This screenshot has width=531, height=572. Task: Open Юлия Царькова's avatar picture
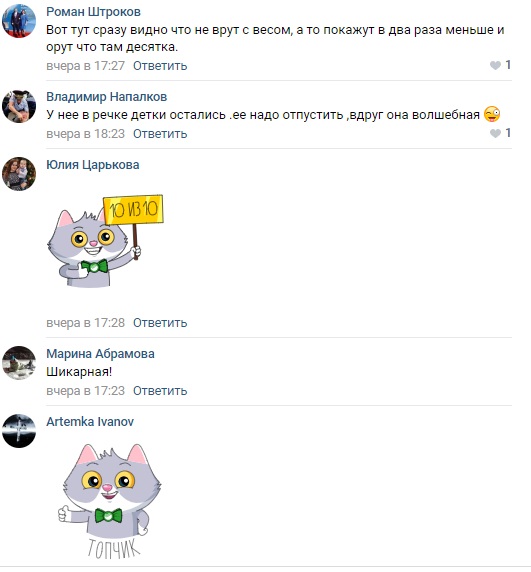(x=19, y=174)
